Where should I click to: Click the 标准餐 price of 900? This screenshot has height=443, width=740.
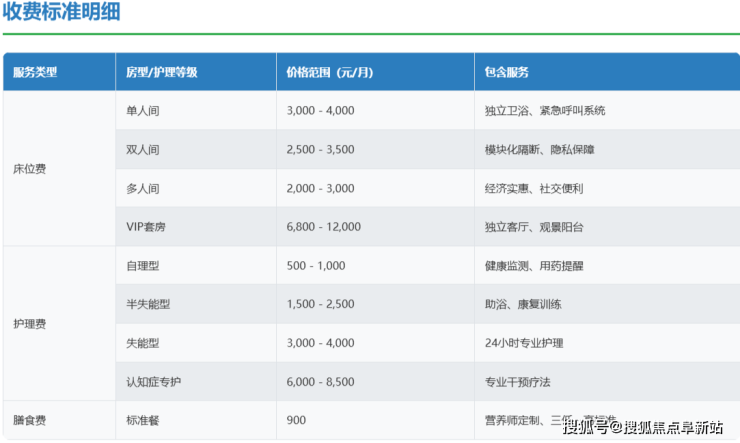point(296,420)
